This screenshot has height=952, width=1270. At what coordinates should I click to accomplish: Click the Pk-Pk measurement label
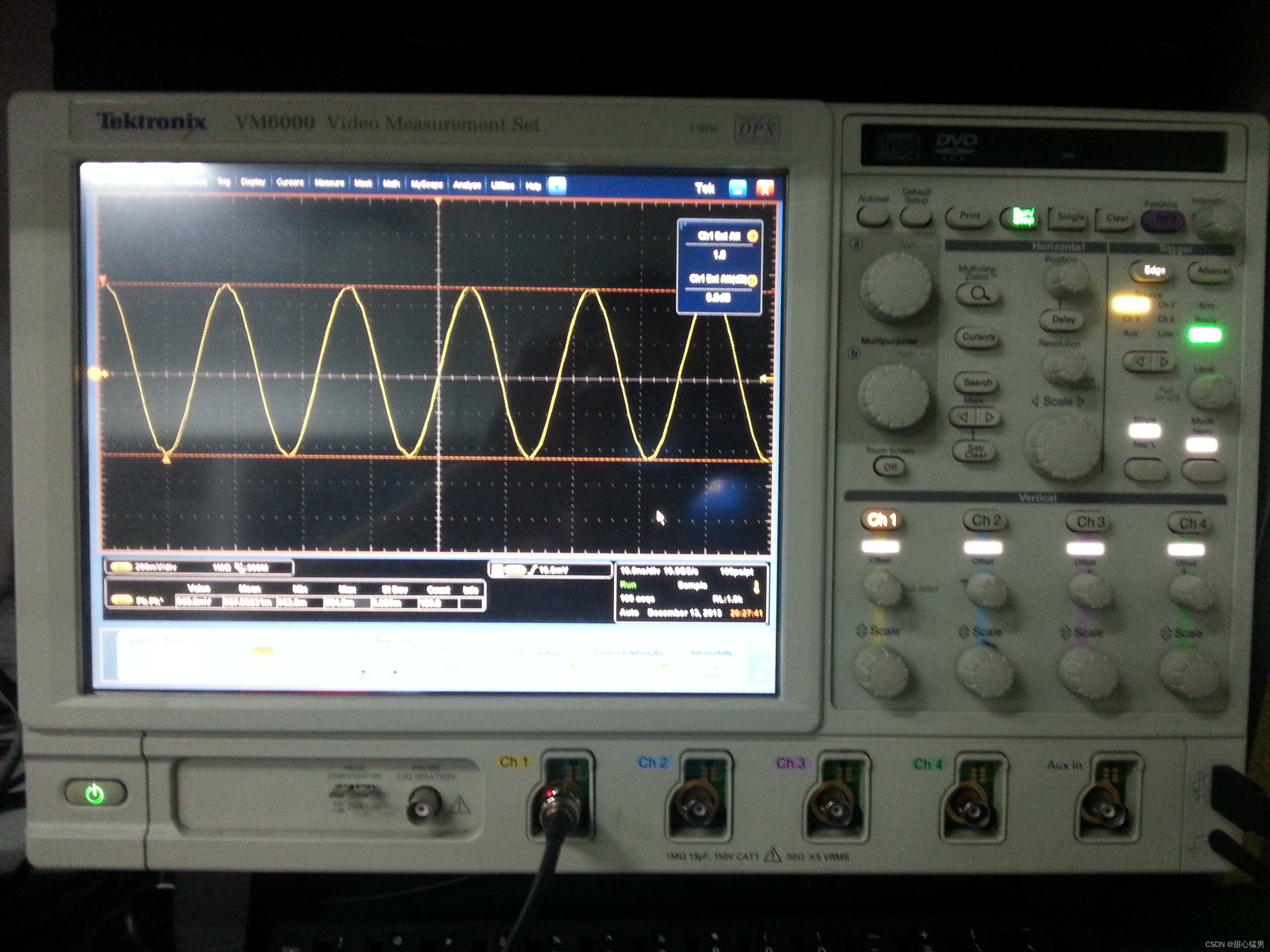click(x=150, y=601)
